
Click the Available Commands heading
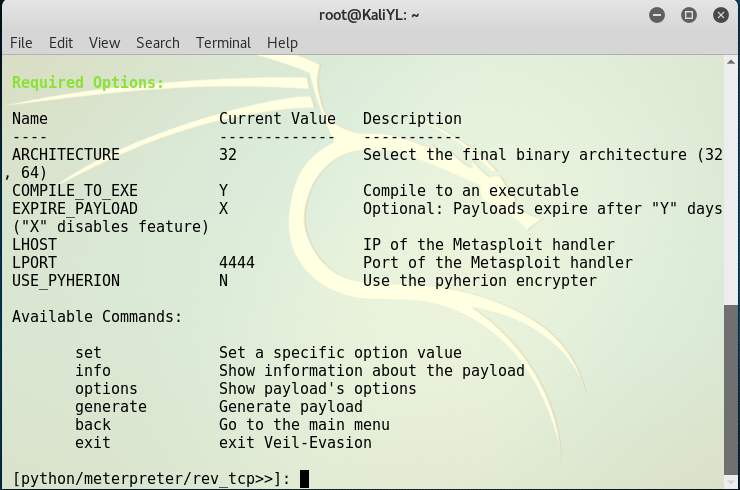click(97, 316)
